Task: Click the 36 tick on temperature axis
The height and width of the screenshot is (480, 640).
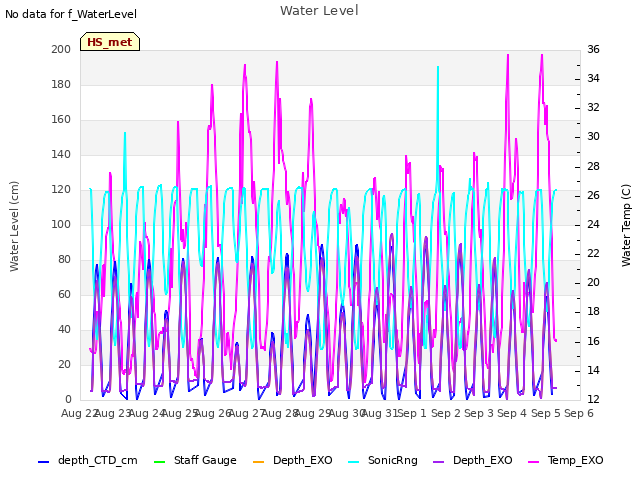Action: click(x=593, y=49)
